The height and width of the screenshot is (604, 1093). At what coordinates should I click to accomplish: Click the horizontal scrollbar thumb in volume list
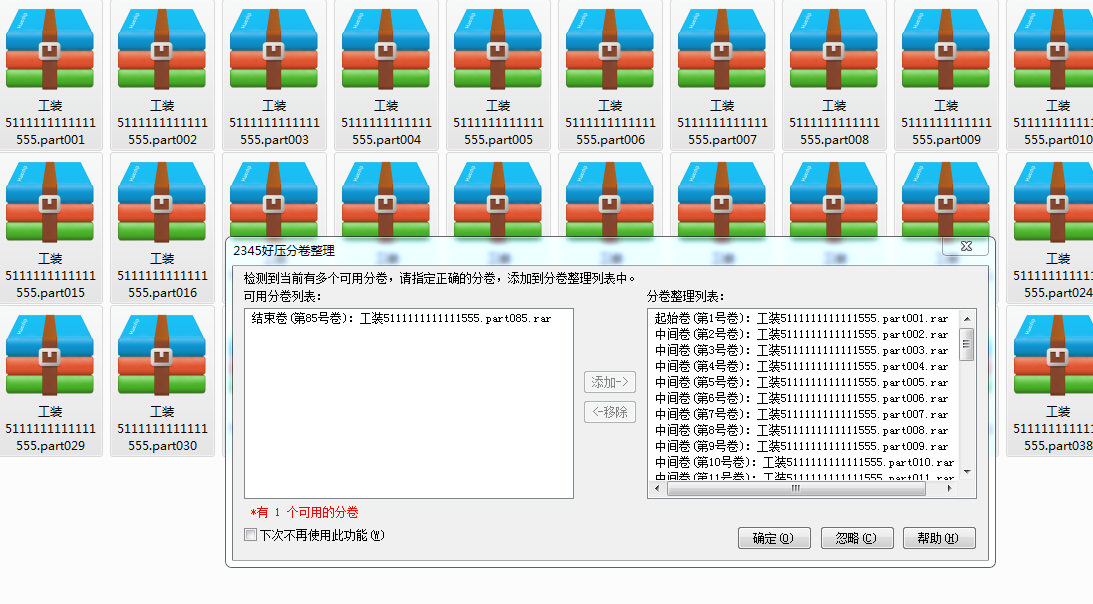(x=796, y=489)
